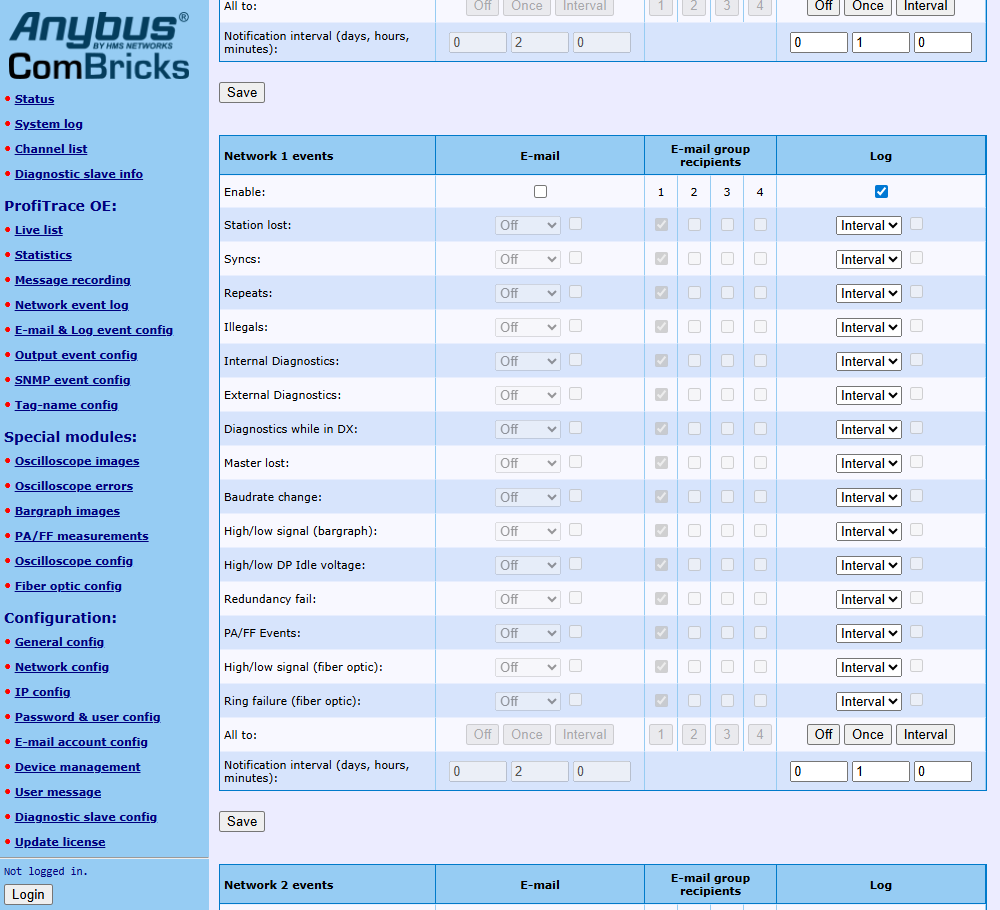Open the System log page
Screen dimensions: 1000x910
coord(48,124)
